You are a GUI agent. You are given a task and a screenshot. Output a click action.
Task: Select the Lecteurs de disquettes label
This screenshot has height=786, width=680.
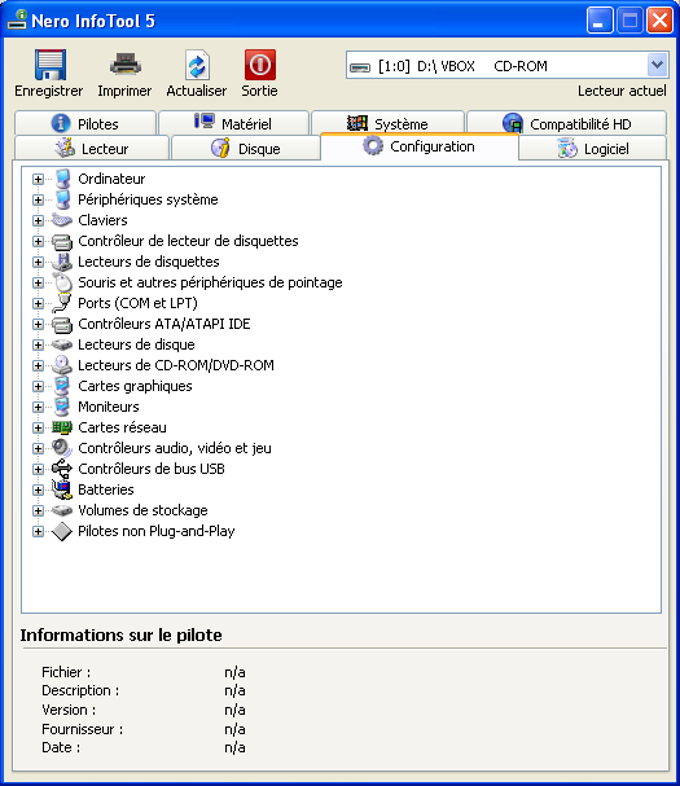[x=148, y=262]
